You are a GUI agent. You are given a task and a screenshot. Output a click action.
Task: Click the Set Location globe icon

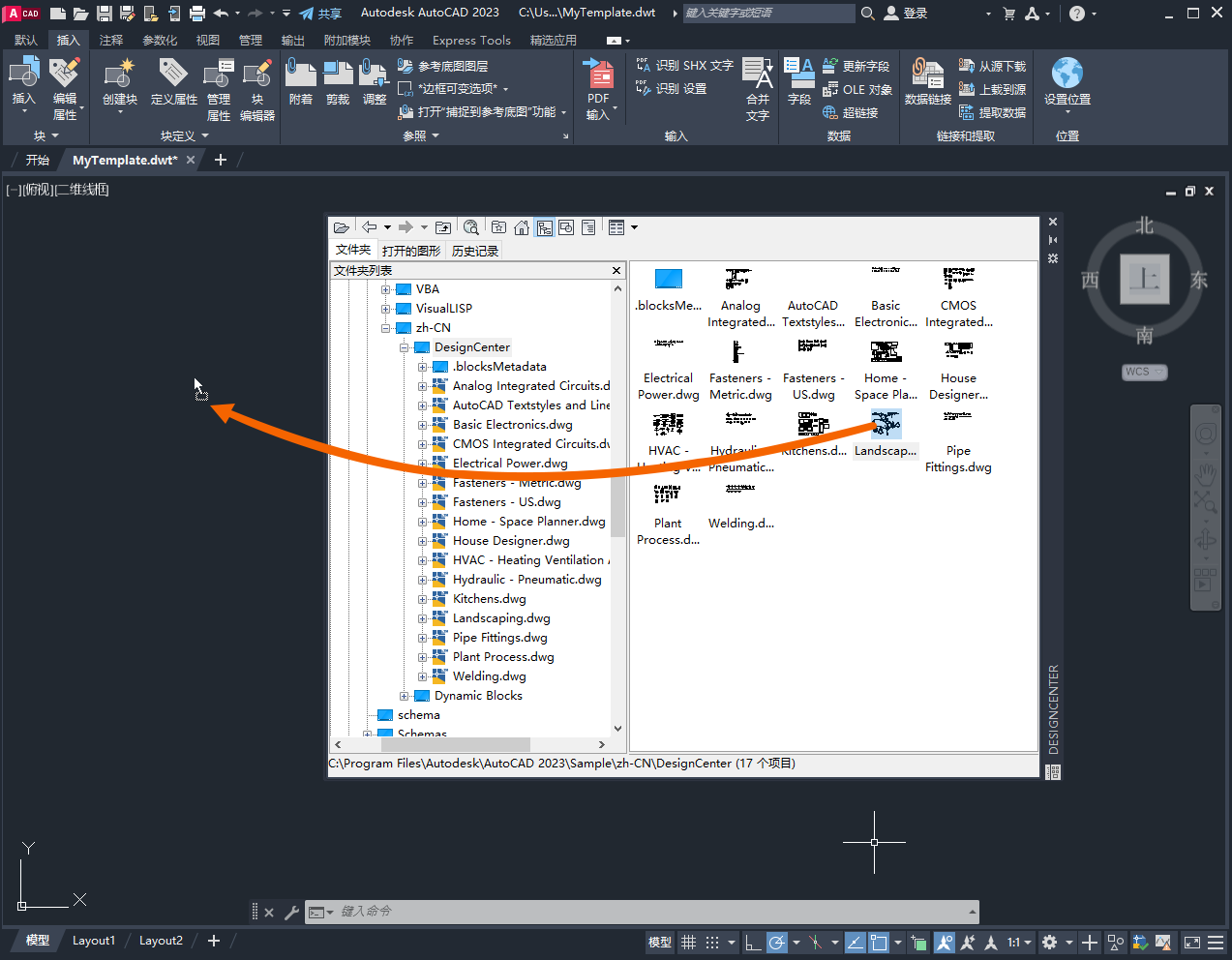[x=1067, y=73]
